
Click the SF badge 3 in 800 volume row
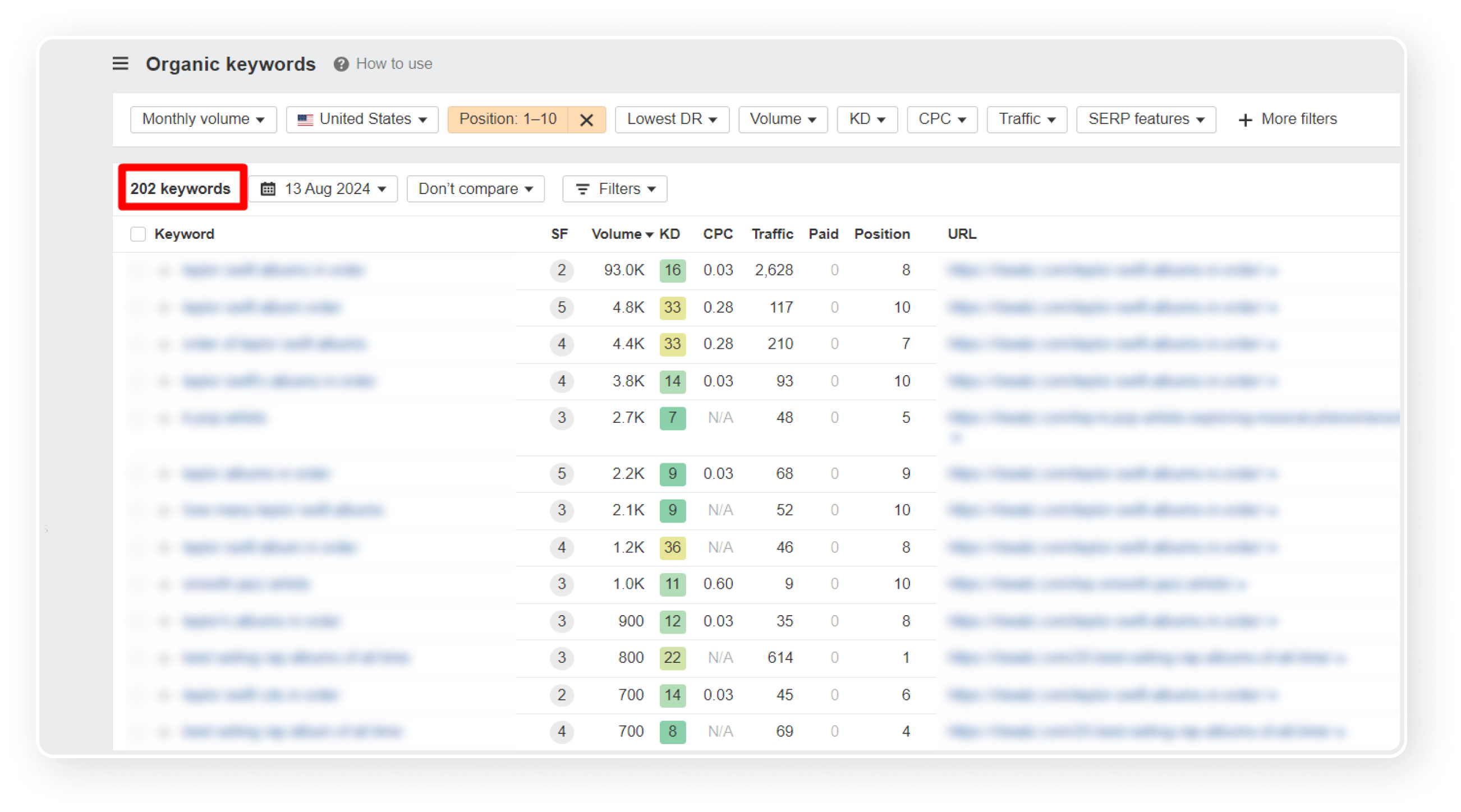point(562,658)
